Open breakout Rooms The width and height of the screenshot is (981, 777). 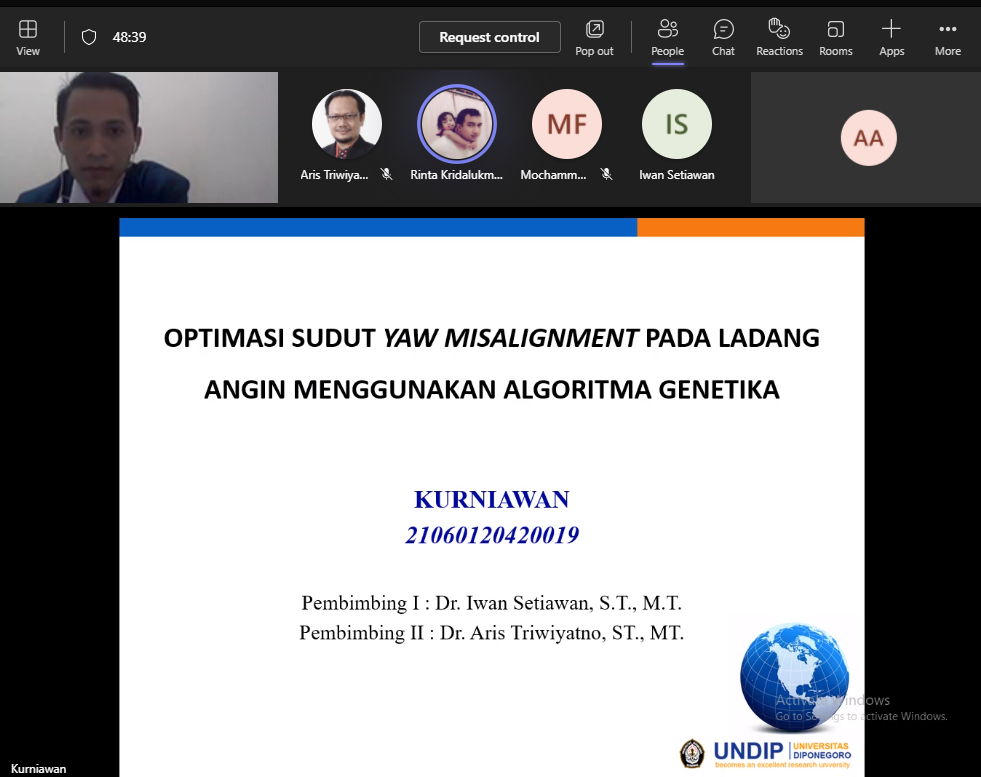tap(835, 37)
